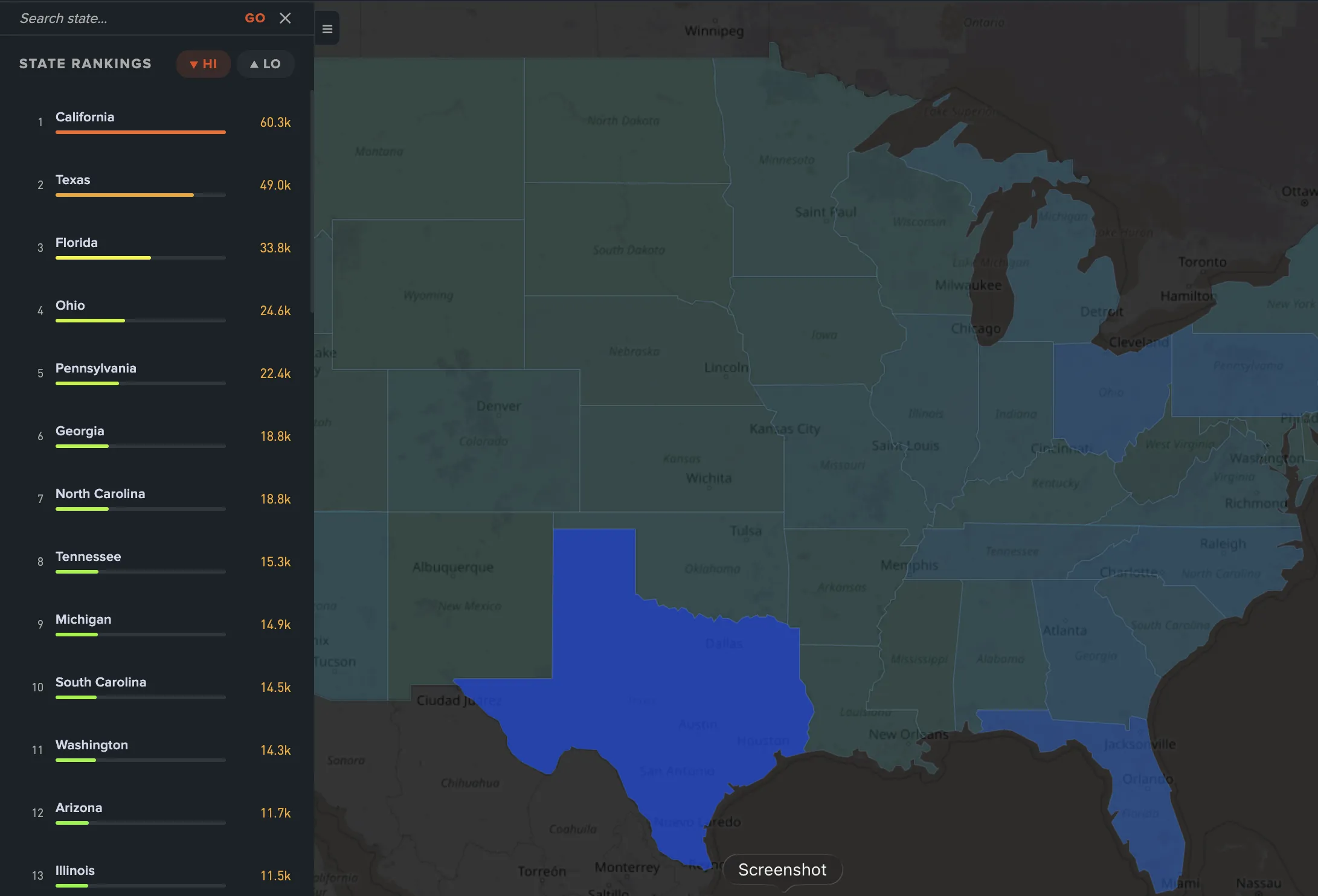The width and height of the screenshot is (1318, 896).
Task: Choose Georgia from the rankings list
Action: 80,430
